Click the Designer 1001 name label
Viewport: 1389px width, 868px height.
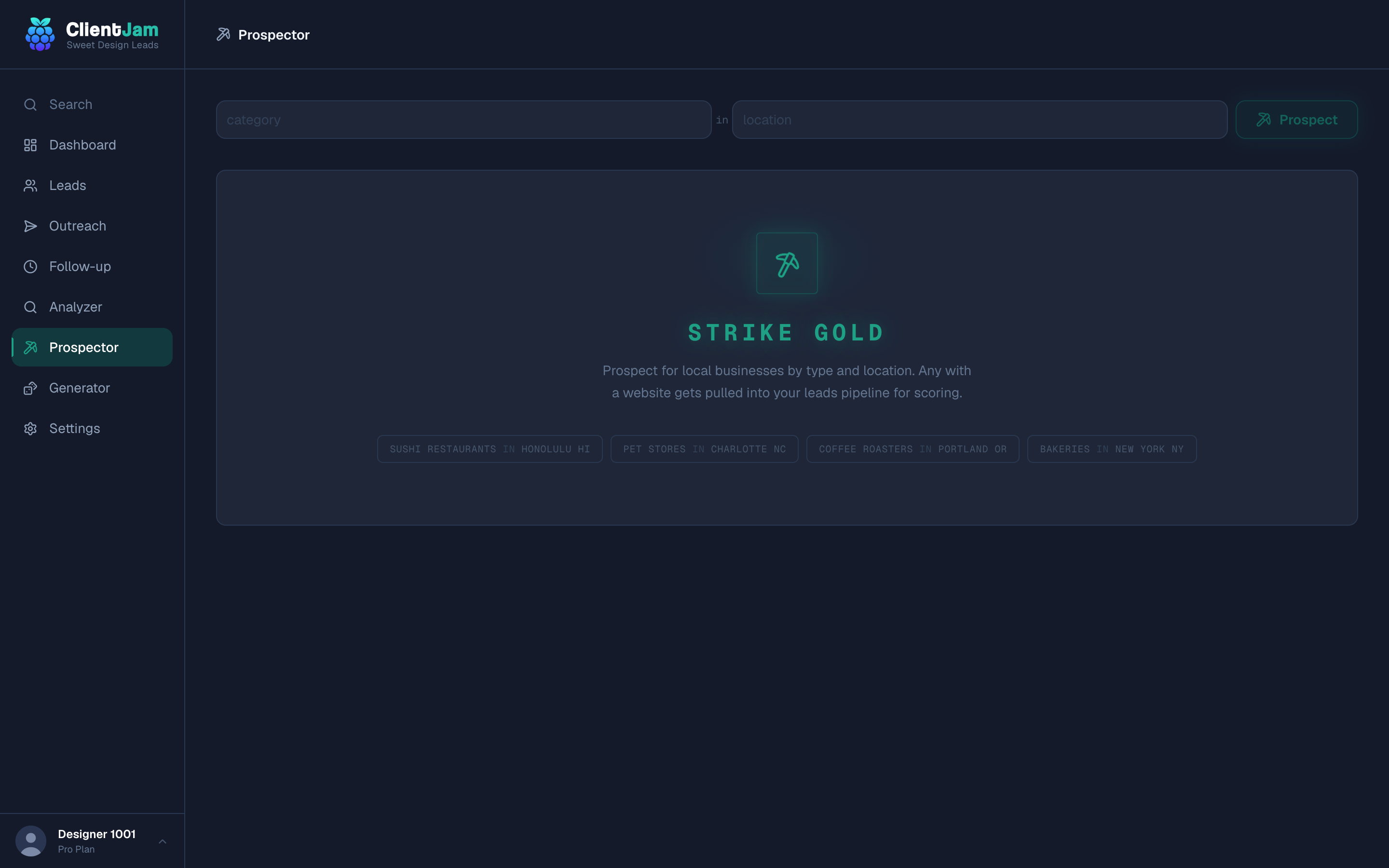pyautogui.click(x=96, y=834)
